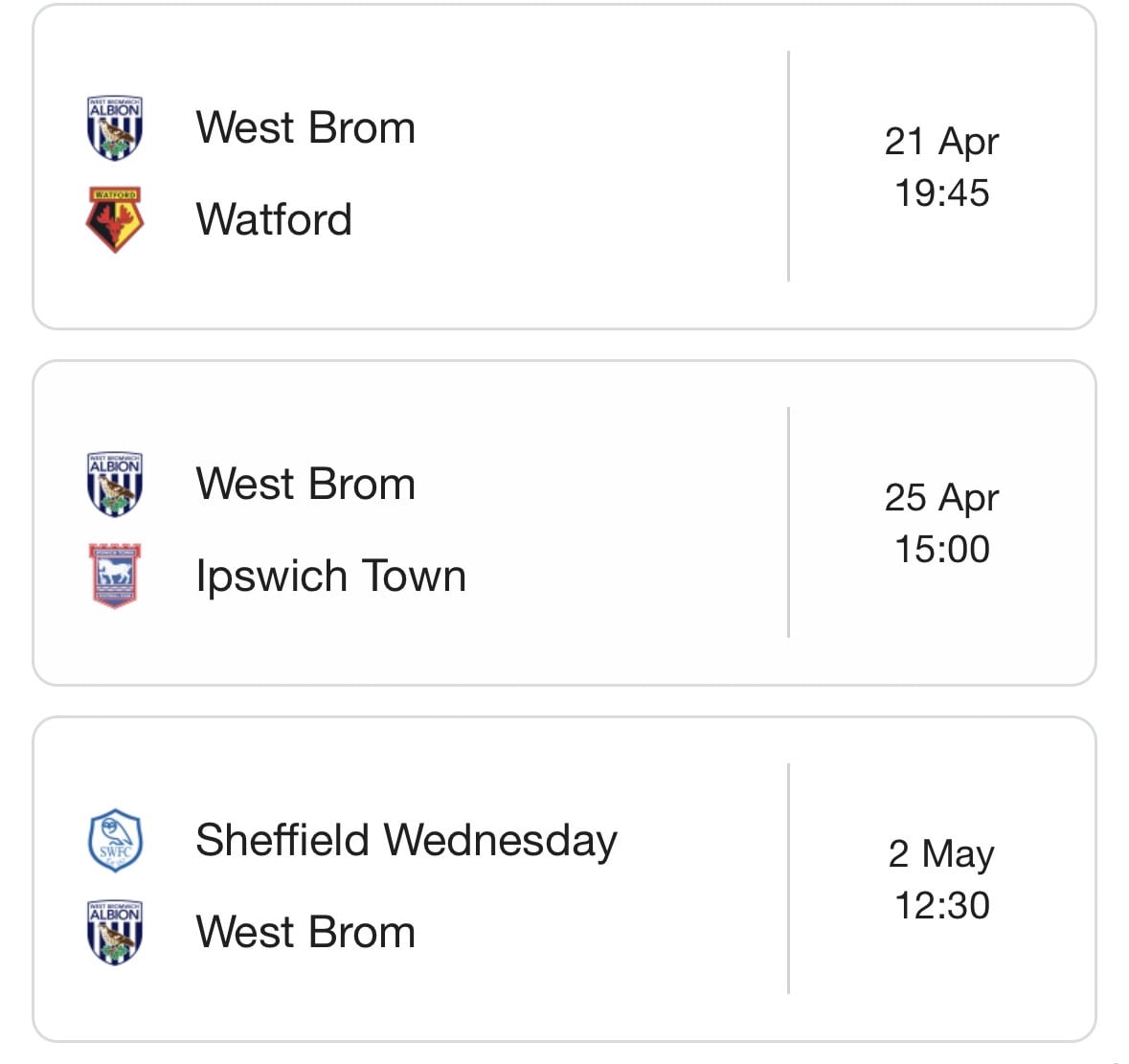
Task: Open the Sheffield Wednesday team name
Action: [406, 840]
